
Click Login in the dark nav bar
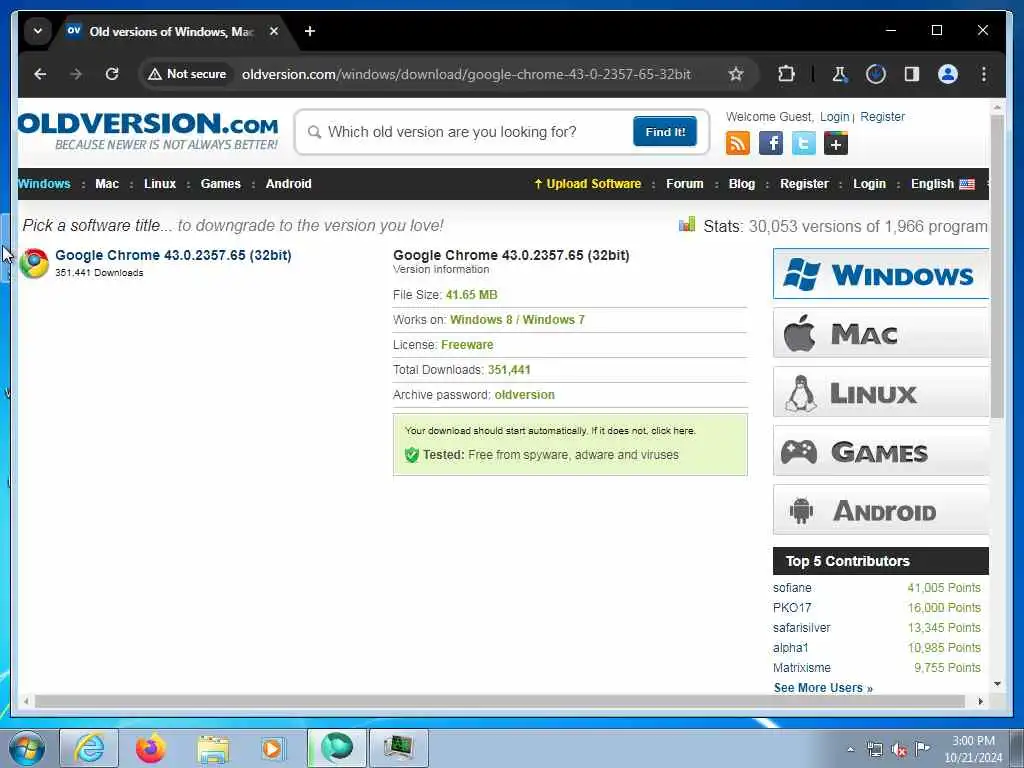869,184
